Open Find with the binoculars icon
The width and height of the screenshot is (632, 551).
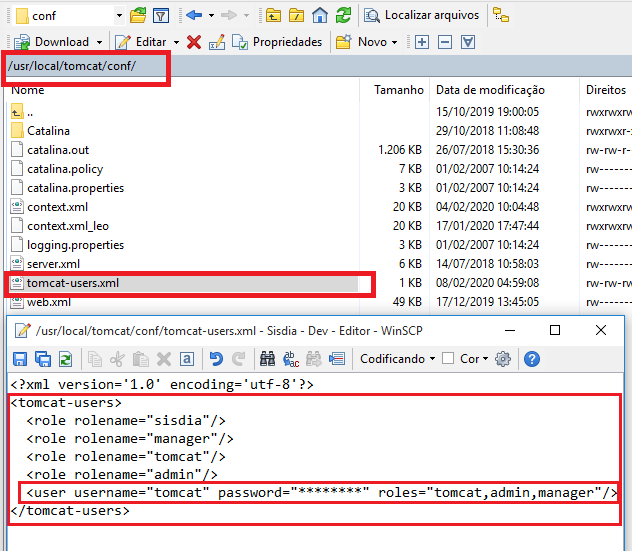pyautogui.click(x=268, y=359)
